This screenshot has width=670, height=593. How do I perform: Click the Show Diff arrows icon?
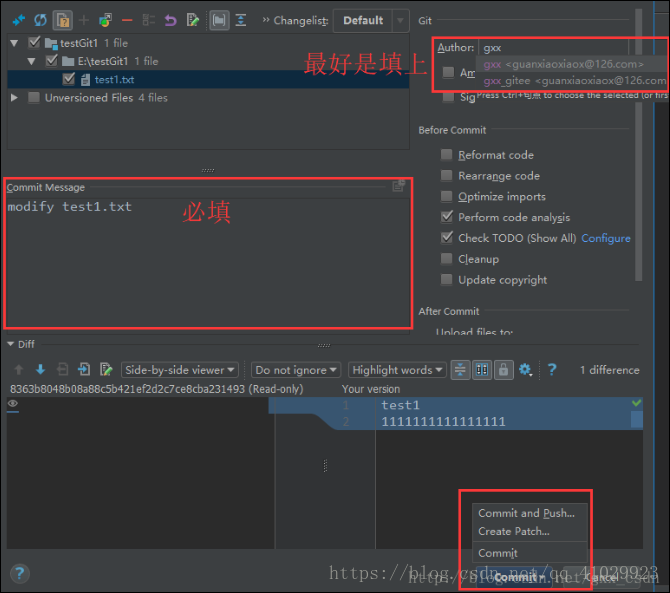(x=18, y=20)
